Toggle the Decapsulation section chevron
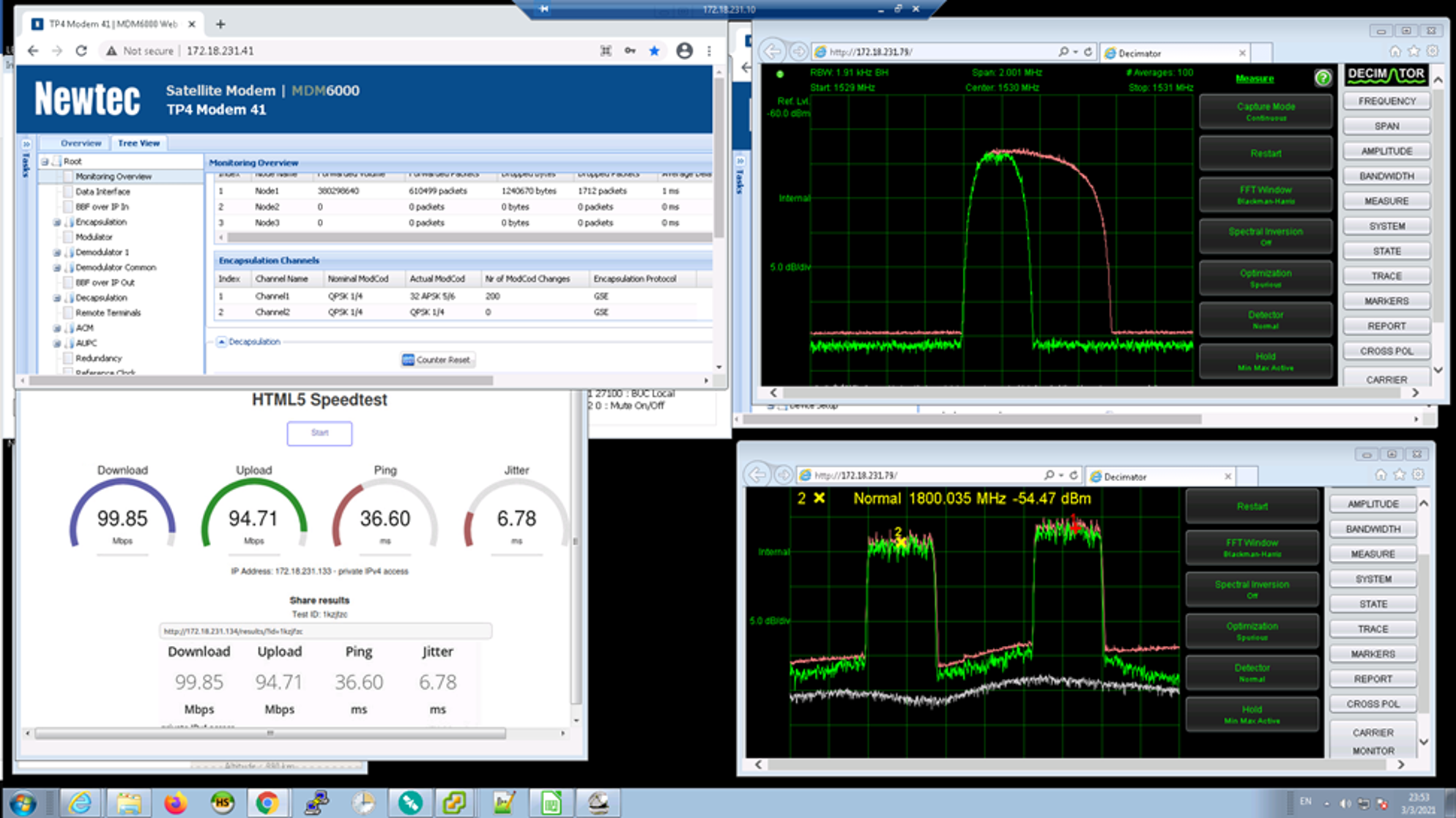The image size is (1456, 818). [221, 341]
